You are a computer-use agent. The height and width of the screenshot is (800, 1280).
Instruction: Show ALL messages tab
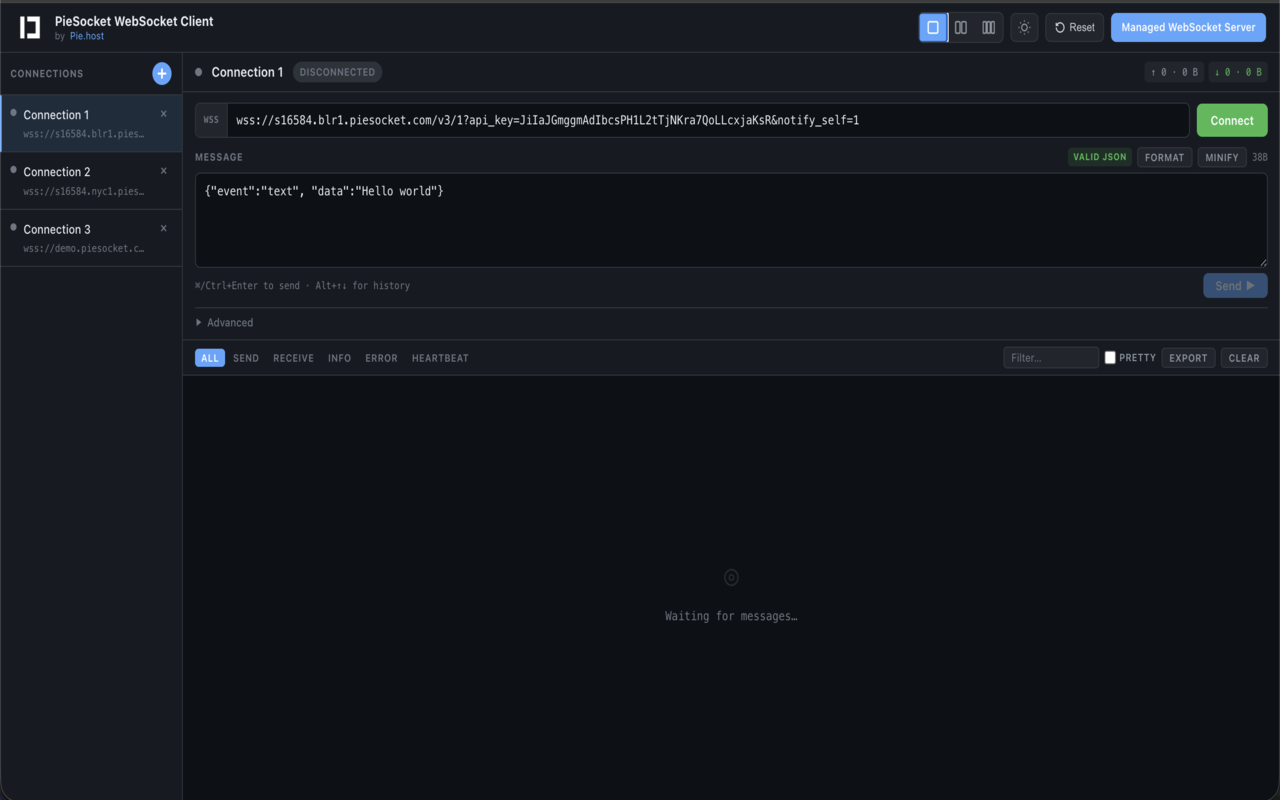[210, 358]
